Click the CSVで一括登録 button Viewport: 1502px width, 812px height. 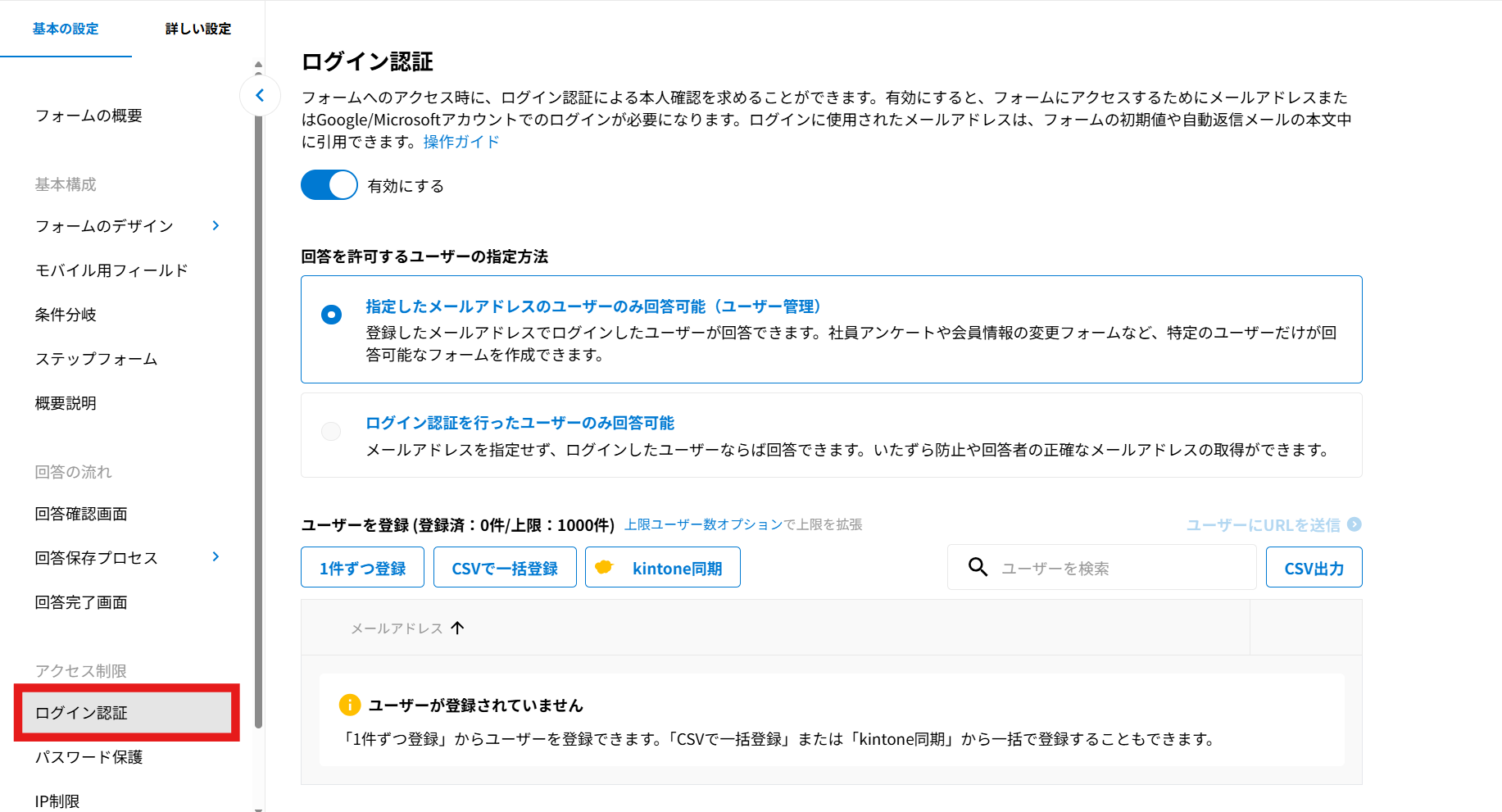pyautogui.click(x=505, y=568)
